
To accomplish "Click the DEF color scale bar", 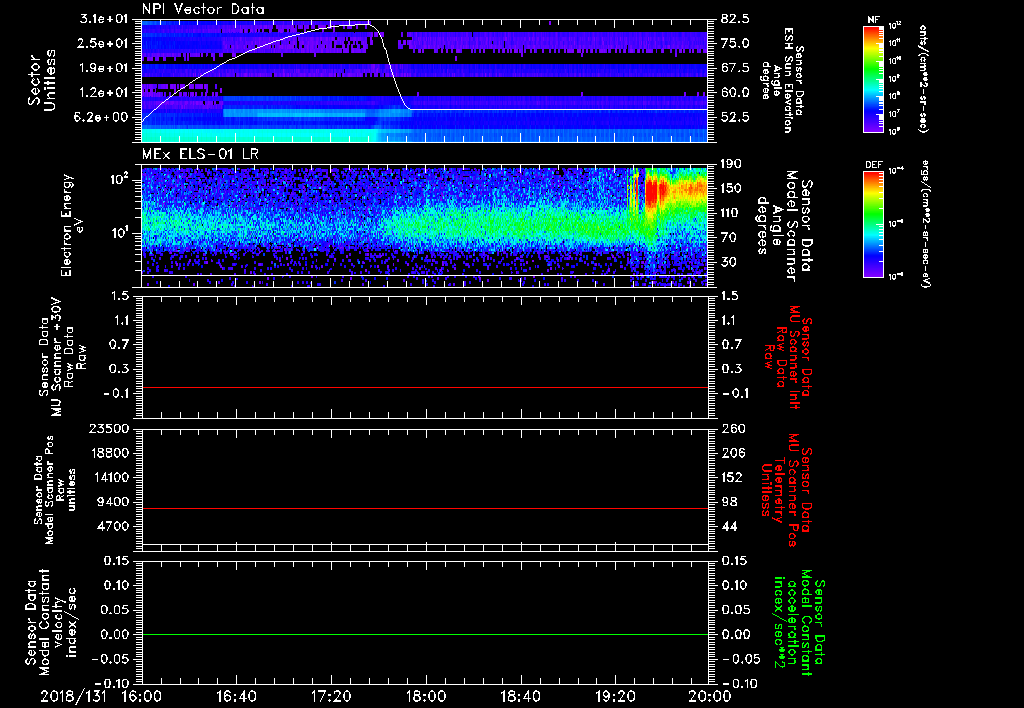I will point(871,224).
